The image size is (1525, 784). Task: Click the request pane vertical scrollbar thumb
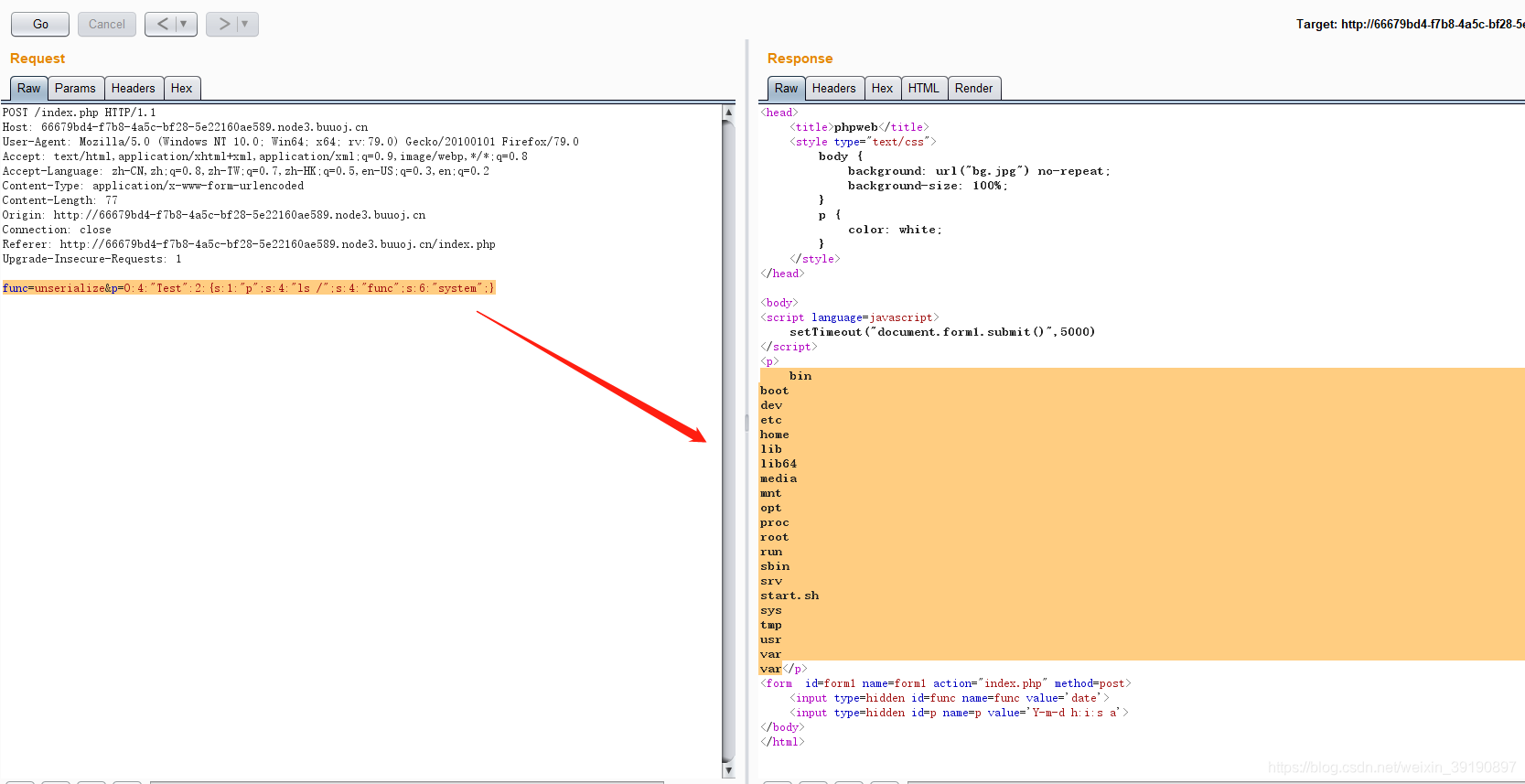tap(729, 441)
